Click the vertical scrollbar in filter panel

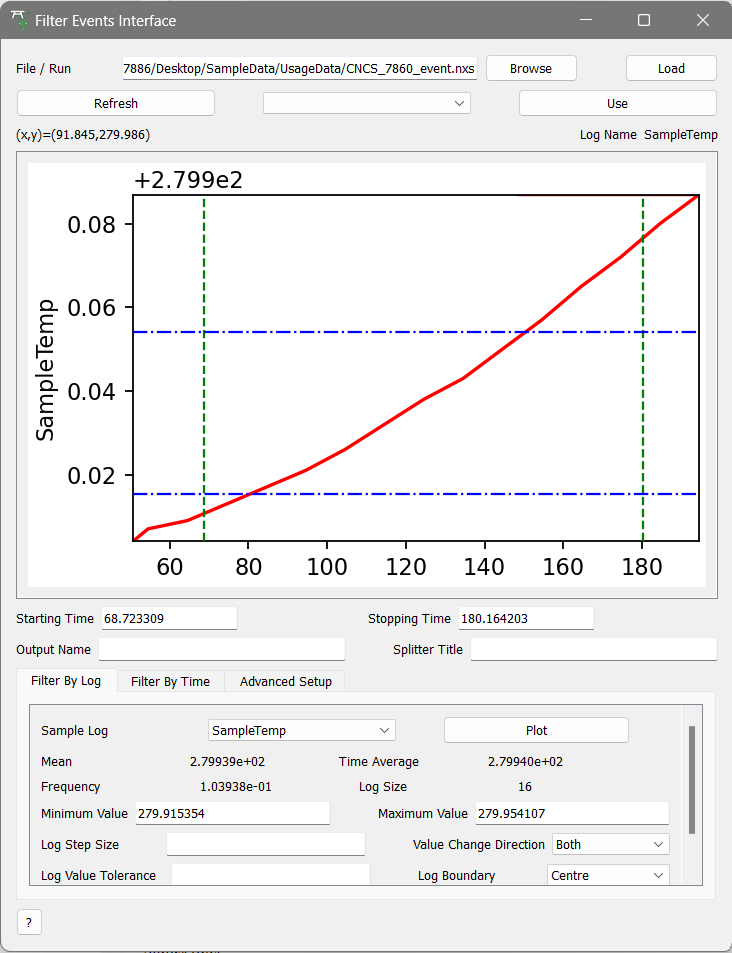coord(691,780)
